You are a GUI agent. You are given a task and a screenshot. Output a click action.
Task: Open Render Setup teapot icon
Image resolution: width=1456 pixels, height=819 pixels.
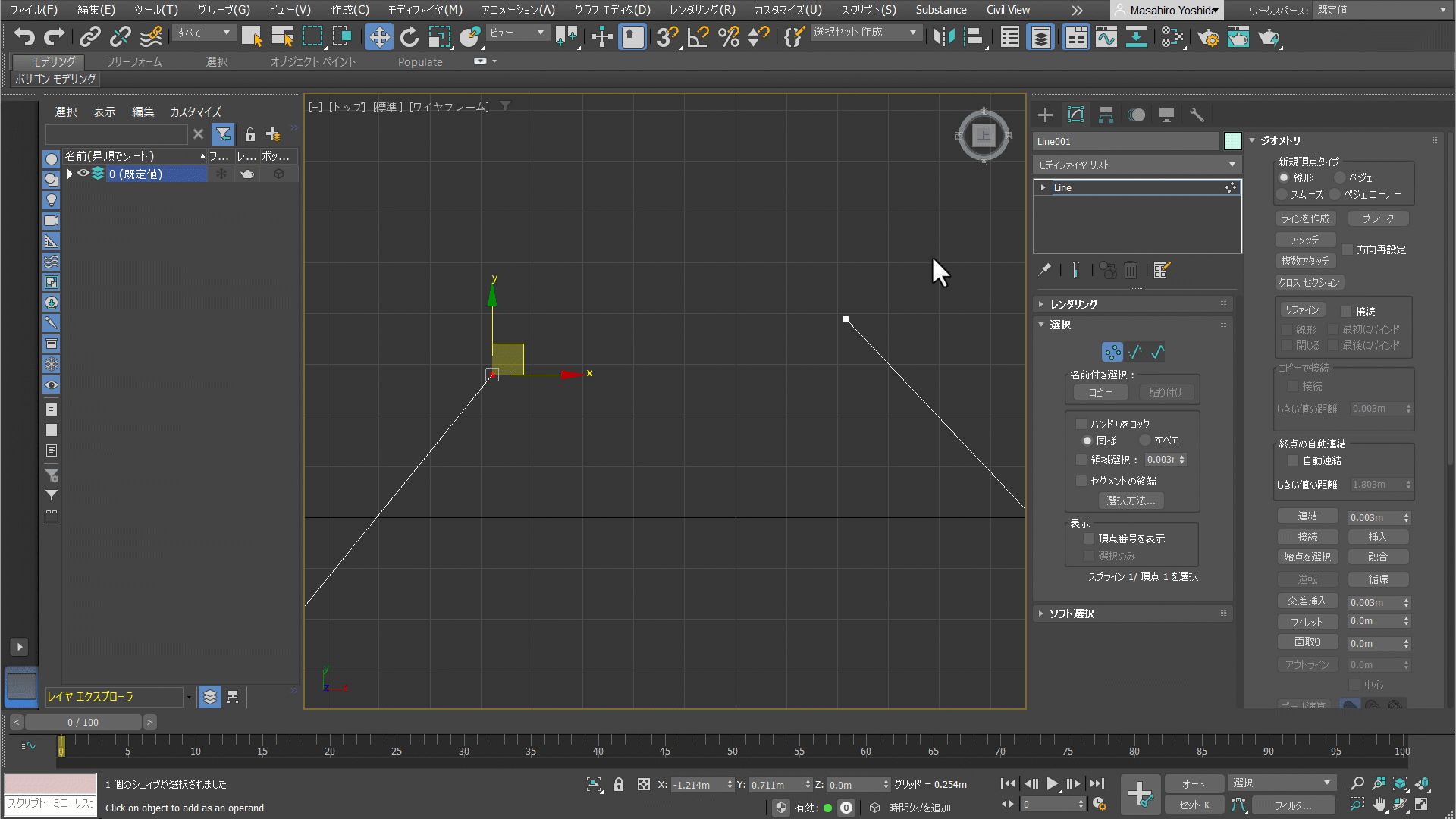1208,36
